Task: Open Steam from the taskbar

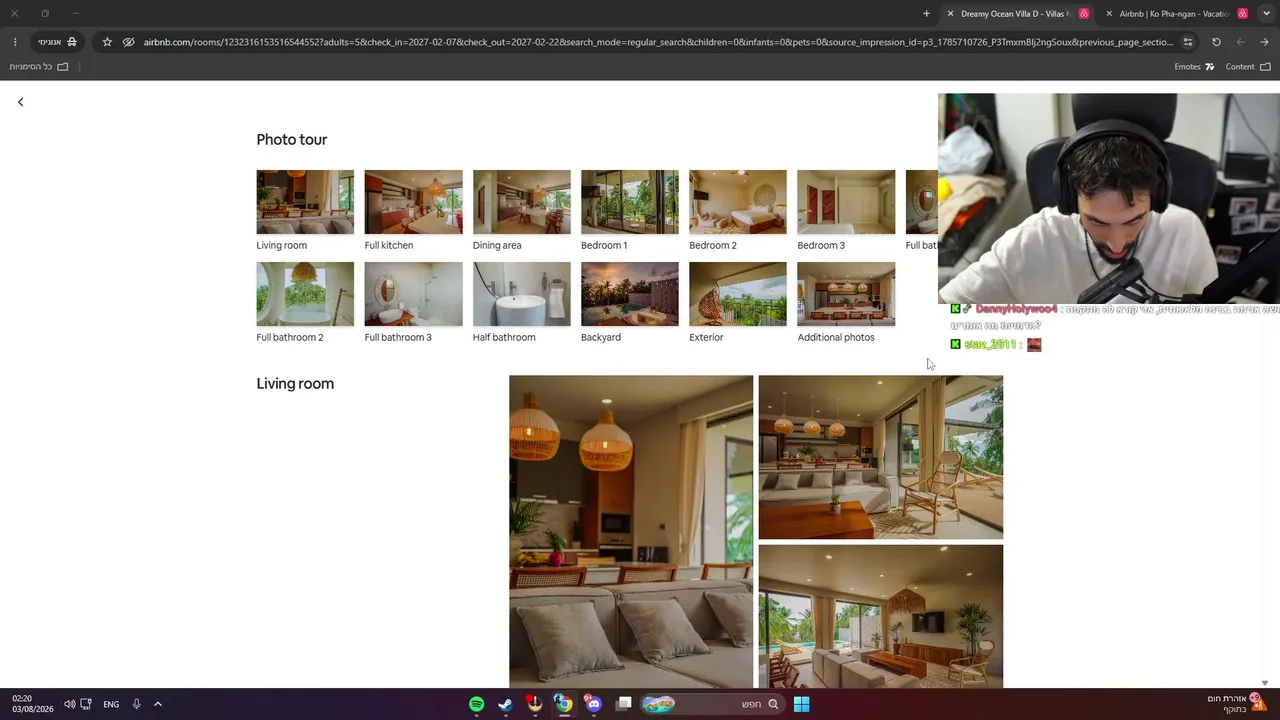Action: (x=505, y=704)
